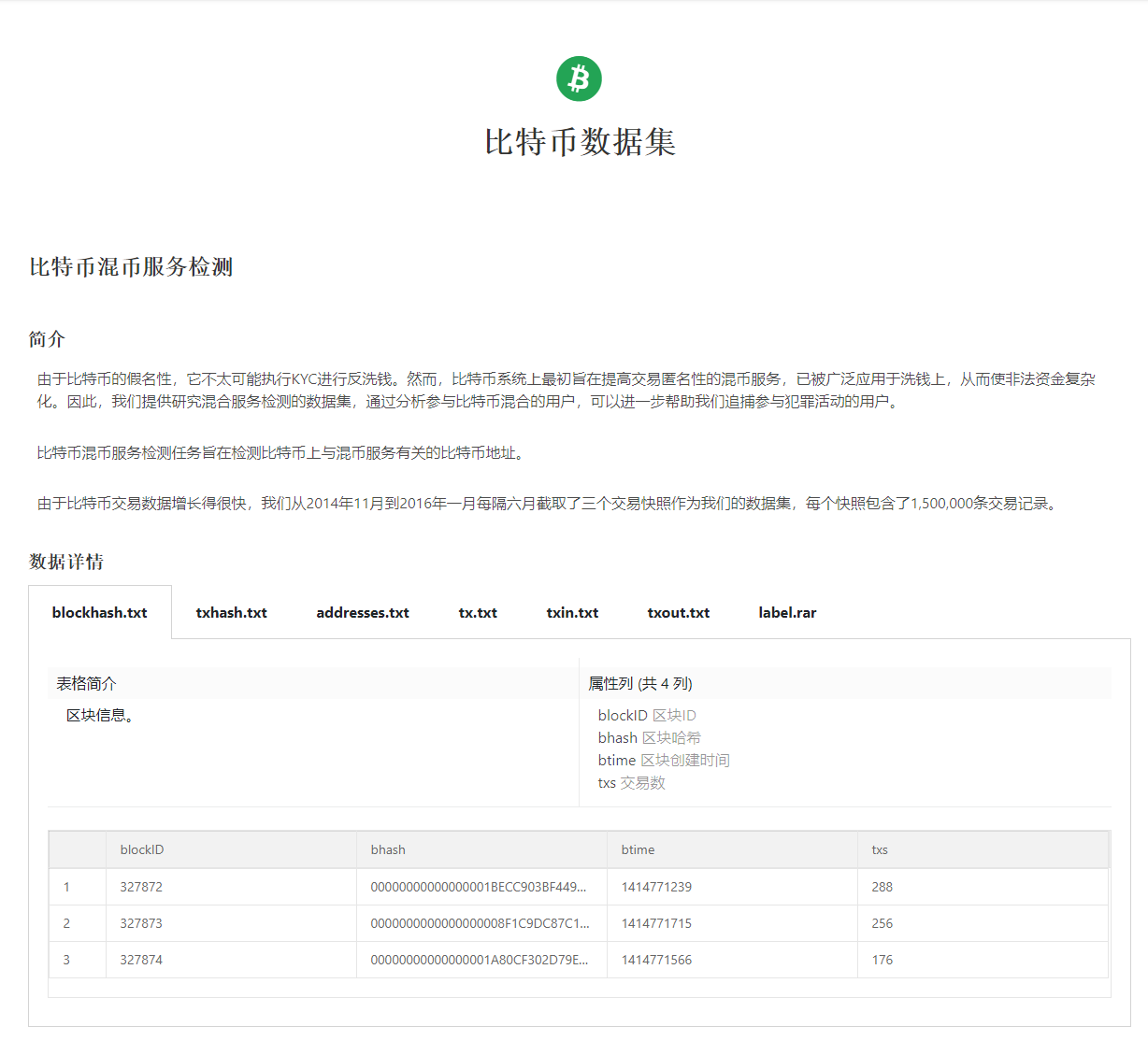Image resolution: width=1148 pixels, height=1055 pixels.
Task: Click the truncated bhash value in row 1
Action: (479, 886)
